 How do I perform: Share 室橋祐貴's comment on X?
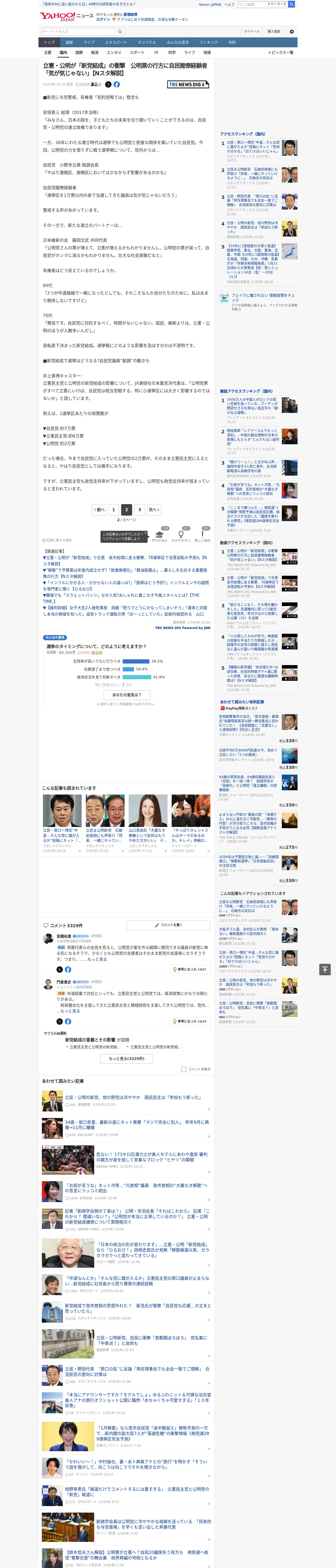(59, 970)
